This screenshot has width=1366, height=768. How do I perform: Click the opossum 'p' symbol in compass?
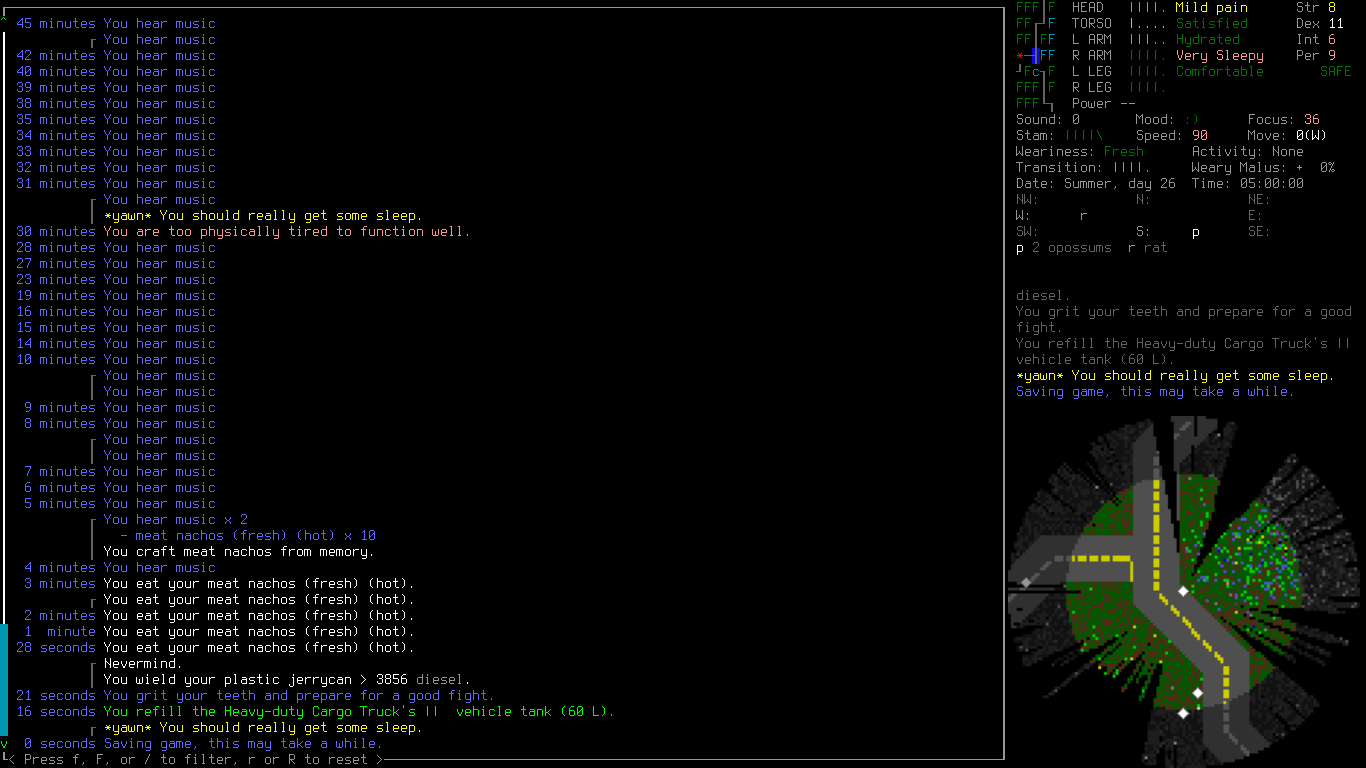tap(1196, 232)
